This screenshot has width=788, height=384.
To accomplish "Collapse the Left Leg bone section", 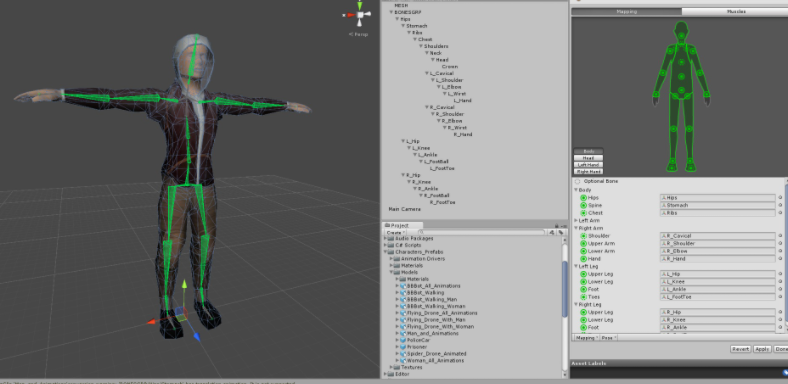I will [x=576, y=266].
